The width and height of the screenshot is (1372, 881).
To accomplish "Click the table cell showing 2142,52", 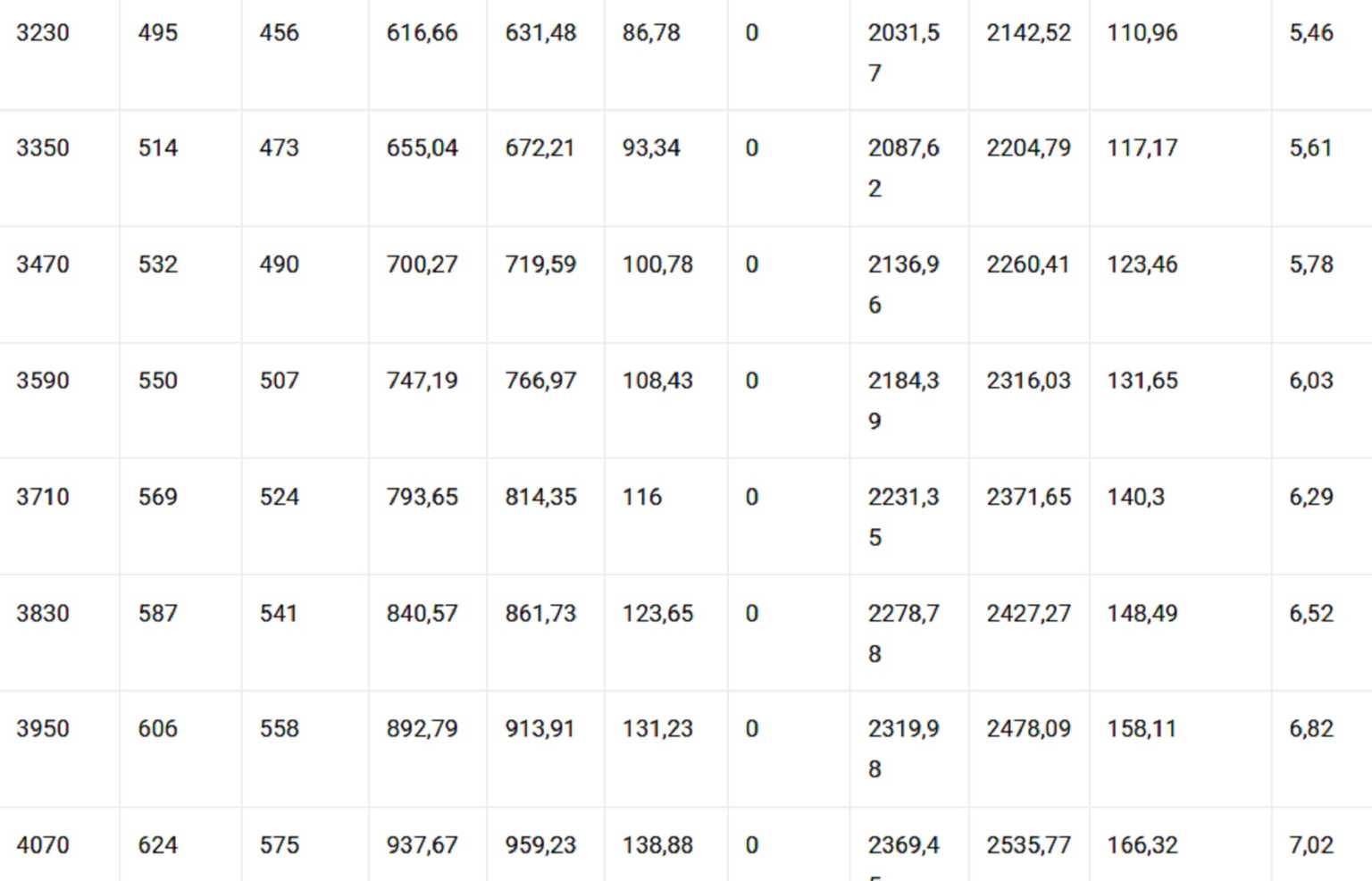I will 1028,33.
